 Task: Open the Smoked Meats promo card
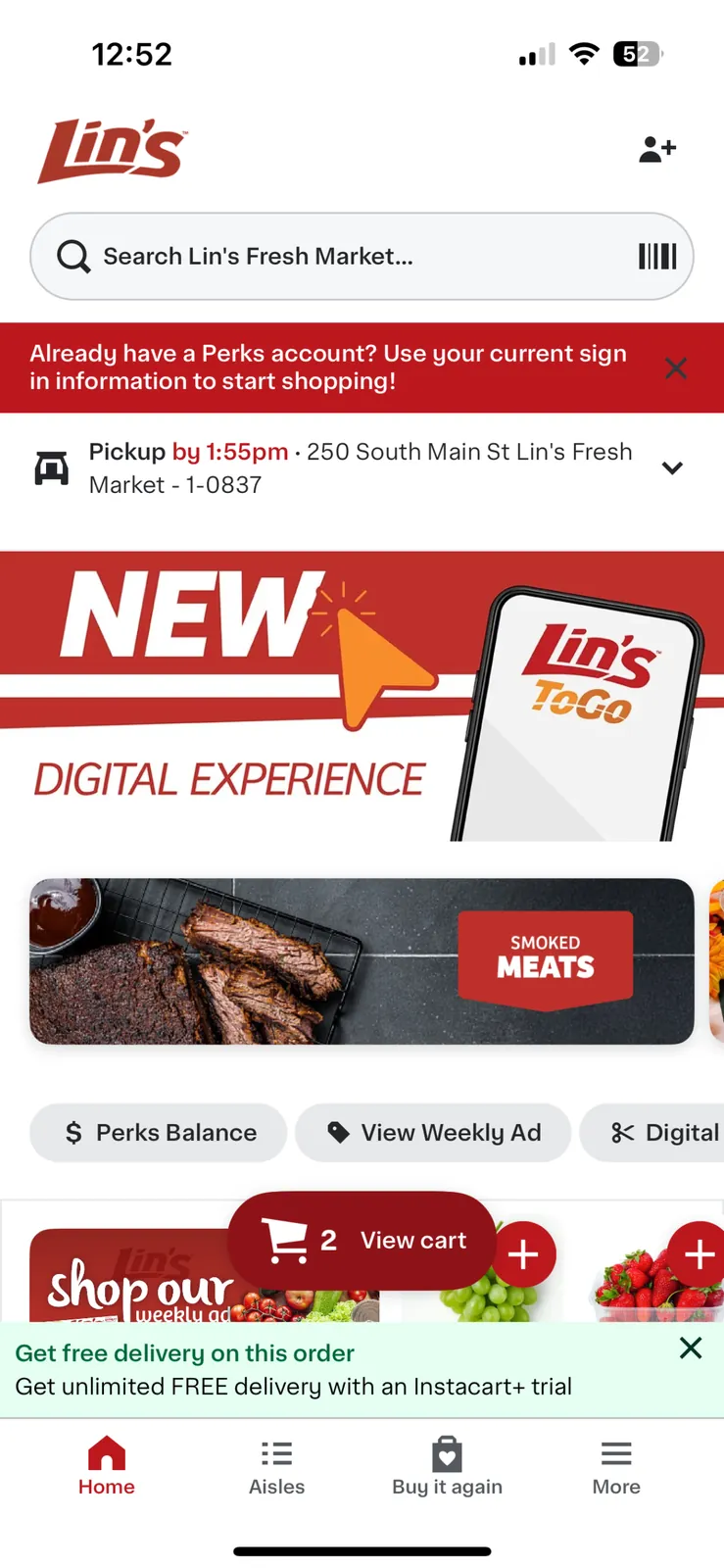[x=362, y=961]
